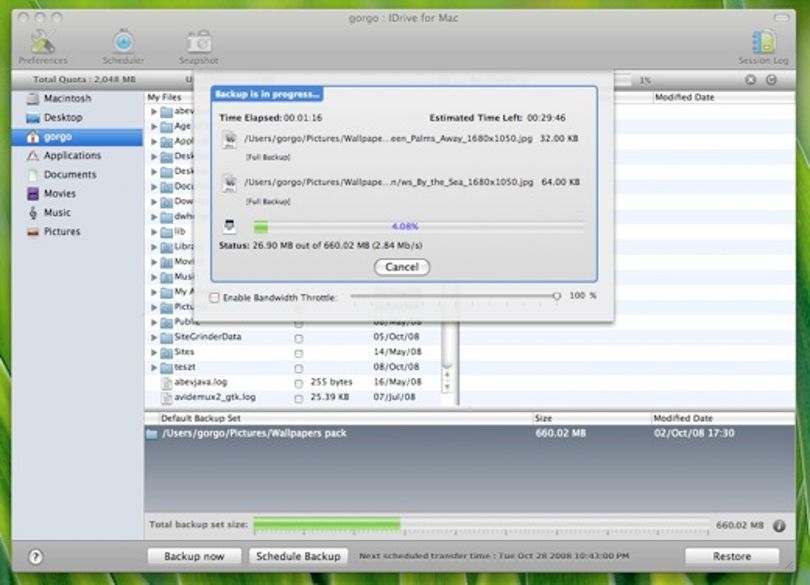Click the bandwidth throttle slider handle
The image size is (810, 585).
point(556,296)
